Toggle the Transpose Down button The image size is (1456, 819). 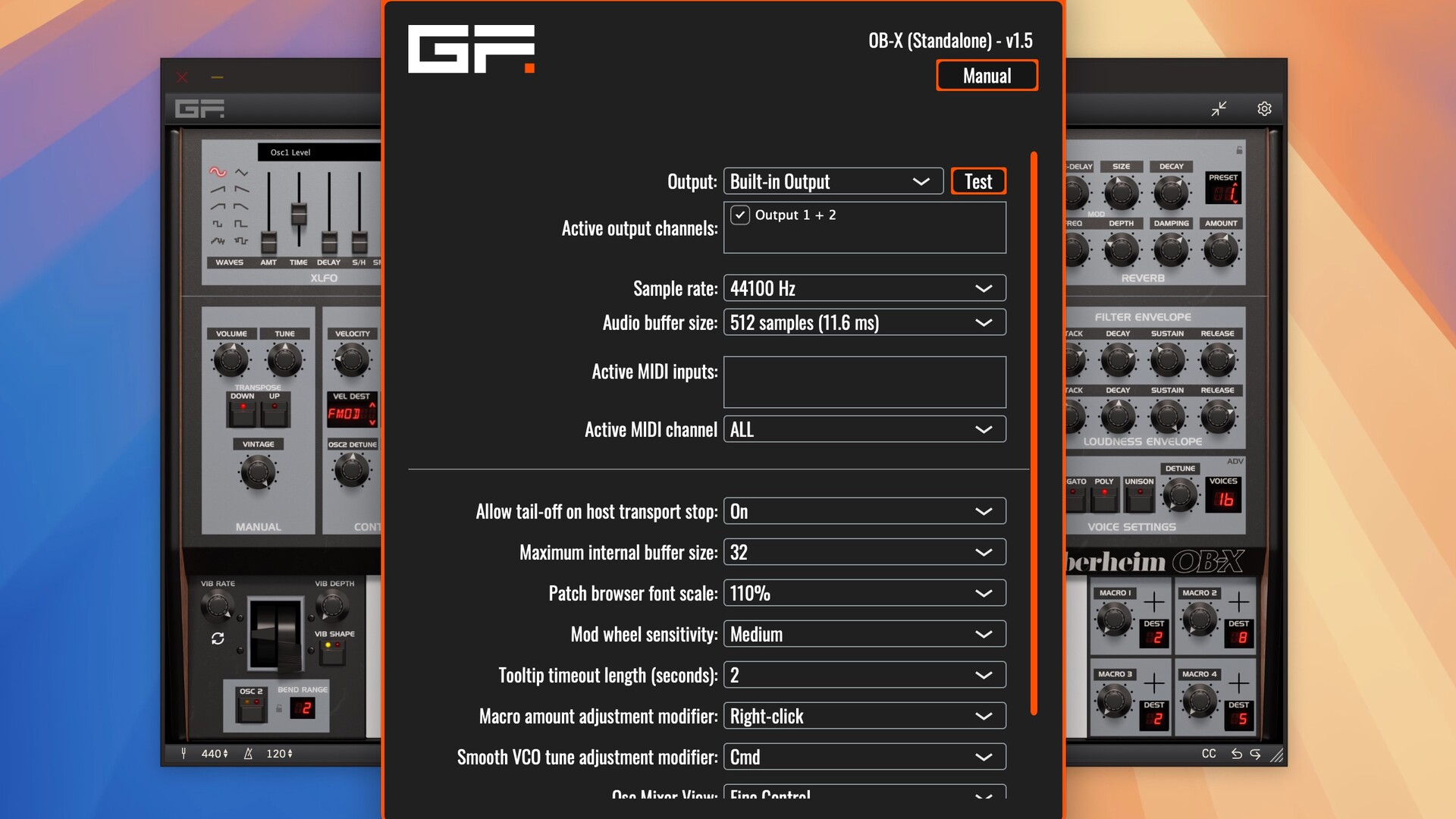[243, 413]
